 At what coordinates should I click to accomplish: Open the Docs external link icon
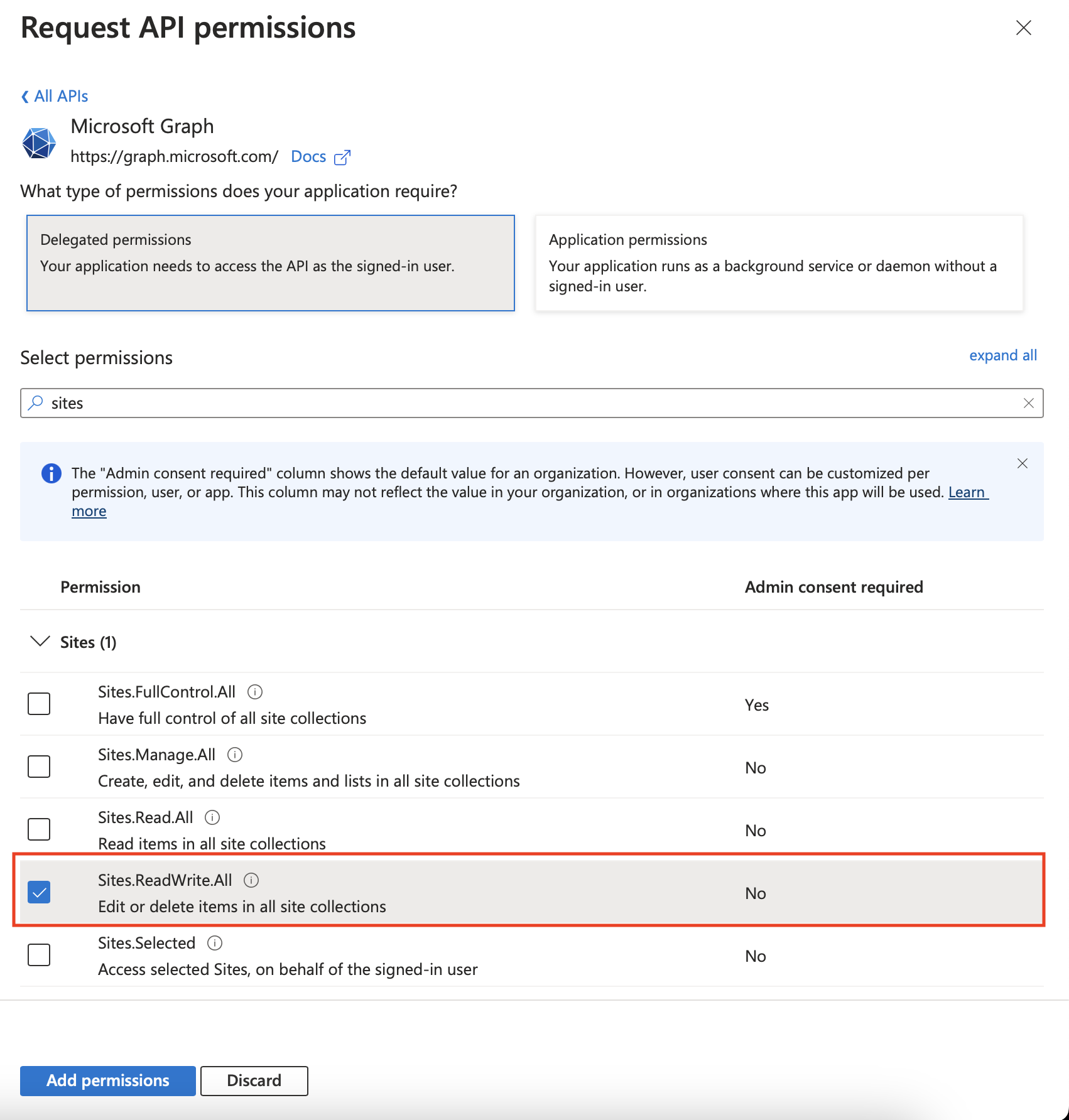342,157
